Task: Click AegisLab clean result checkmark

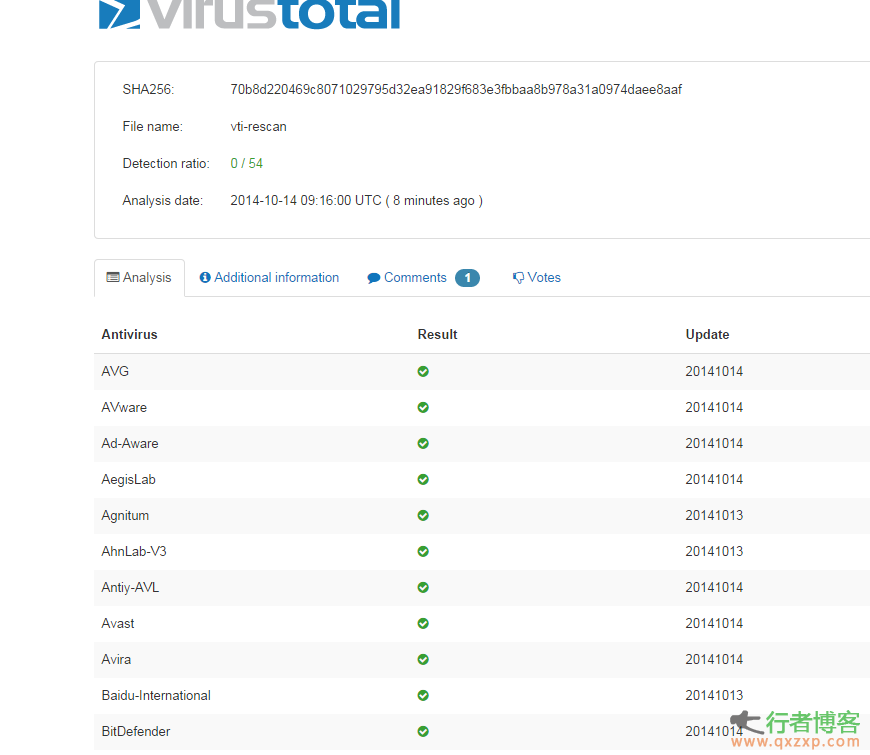Action: [x=423, y=480]
